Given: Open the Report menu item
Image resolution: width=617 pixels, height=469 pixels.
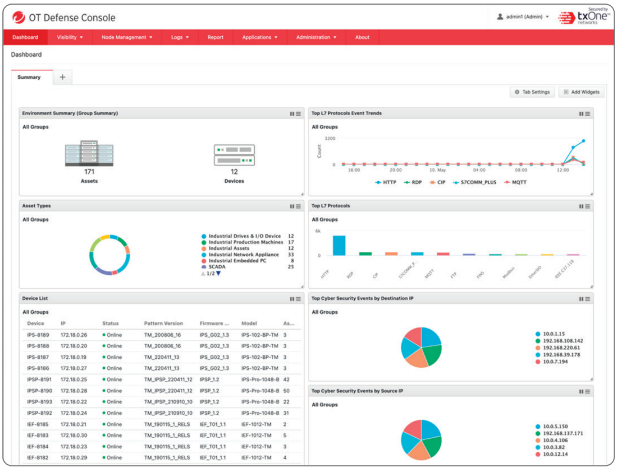Looking at the screenshot, I should tap(215, 37).
